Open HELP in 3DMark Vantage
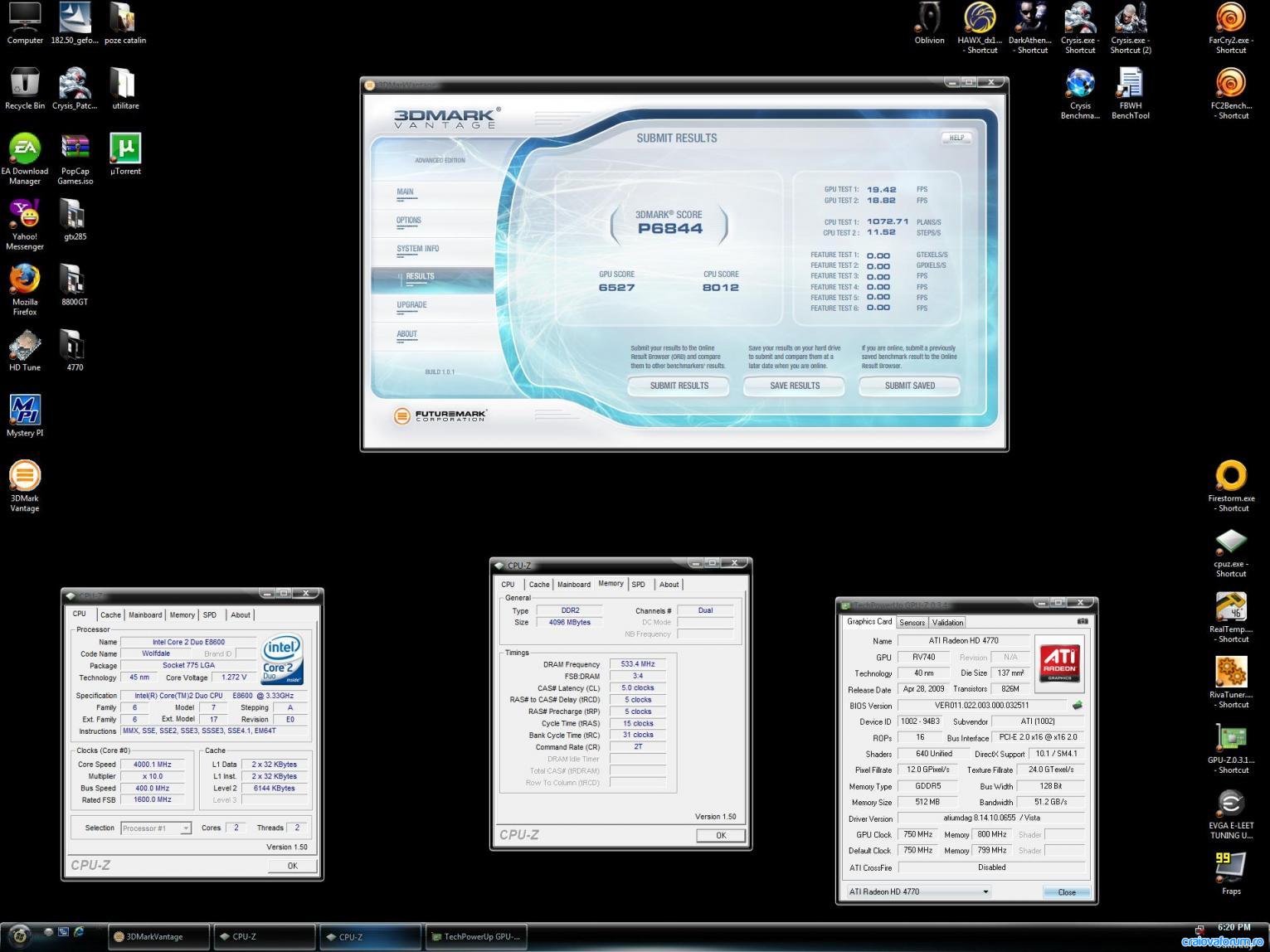Viewport: 1270px width, 952px height. (956, 138)
